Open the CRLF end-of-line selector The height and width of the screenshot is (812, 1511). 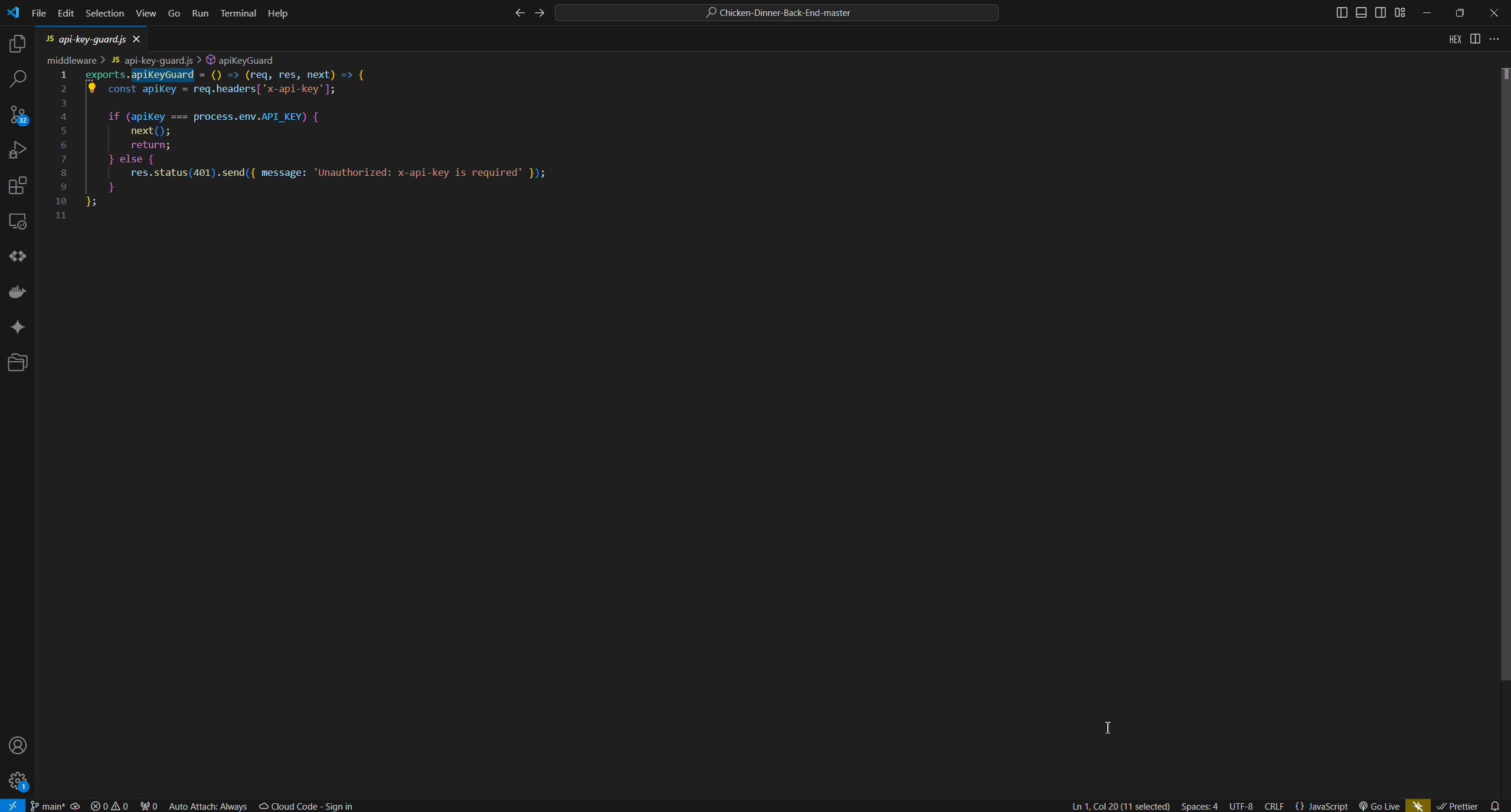(x=1274, y=806)
